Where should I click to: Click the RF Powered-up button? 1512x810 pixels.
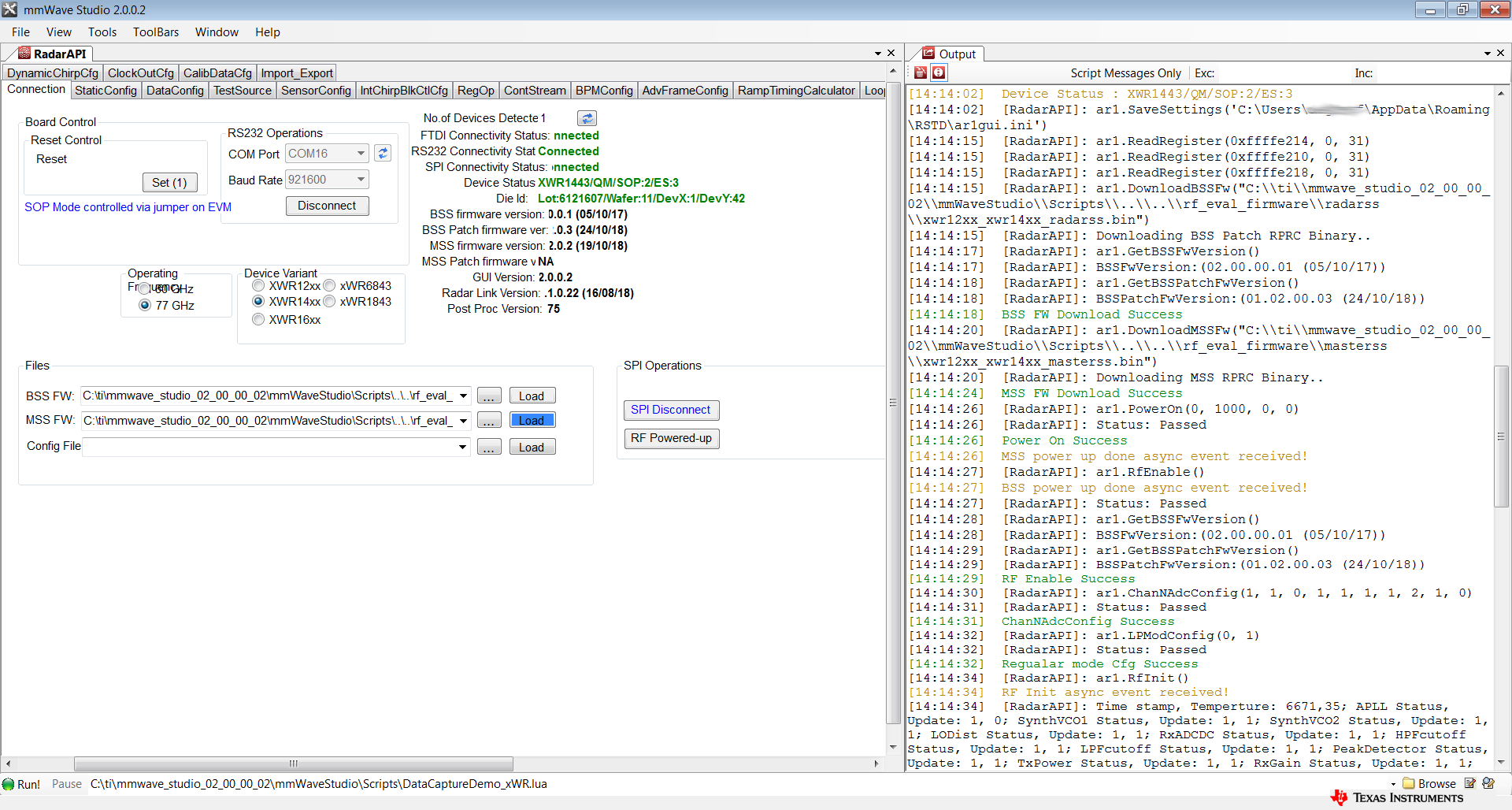coord(671,438)
